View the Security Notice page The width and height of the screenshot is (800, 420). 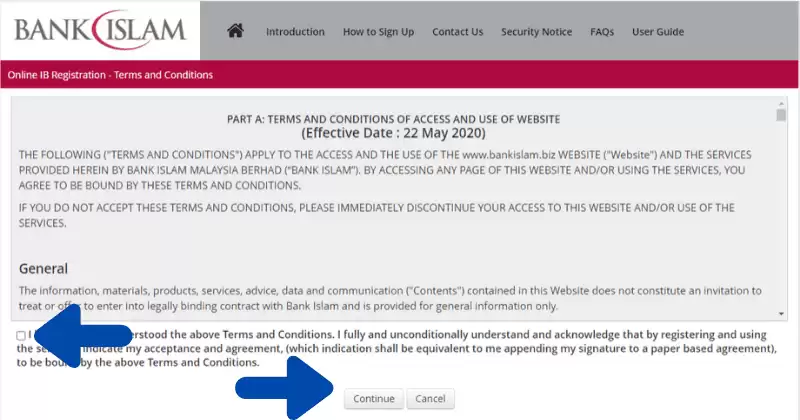[536, 32]
